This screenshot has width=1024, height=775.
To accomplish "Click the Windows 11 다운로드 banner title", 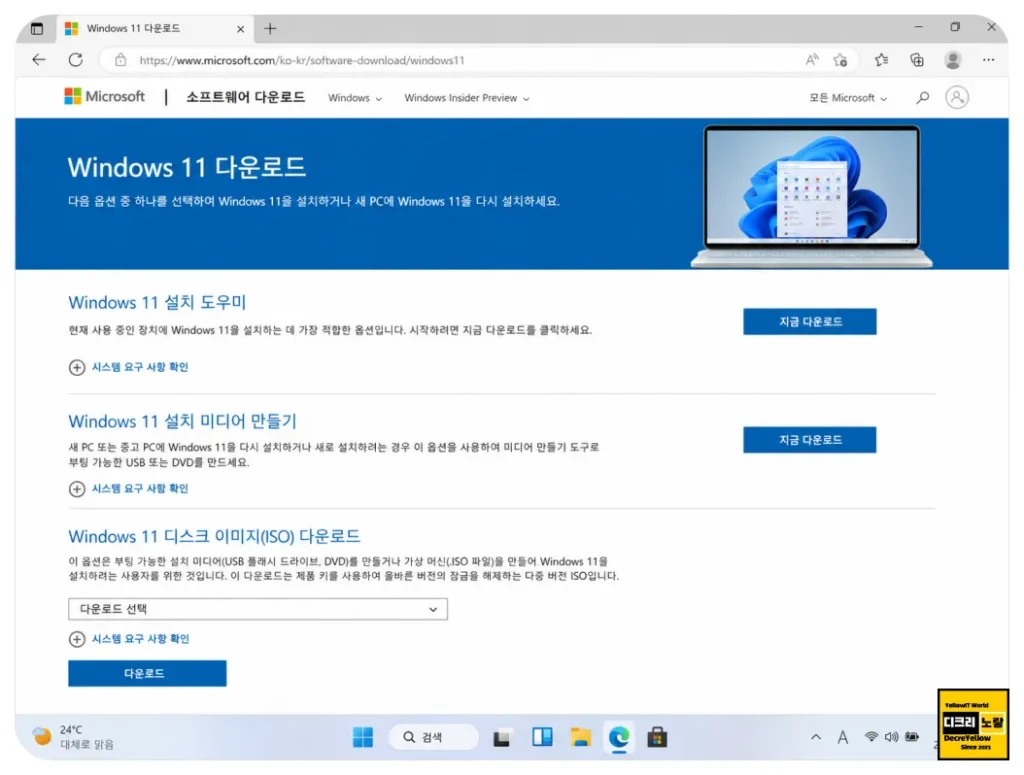I will pyautogui.click(x=187, y=167).
